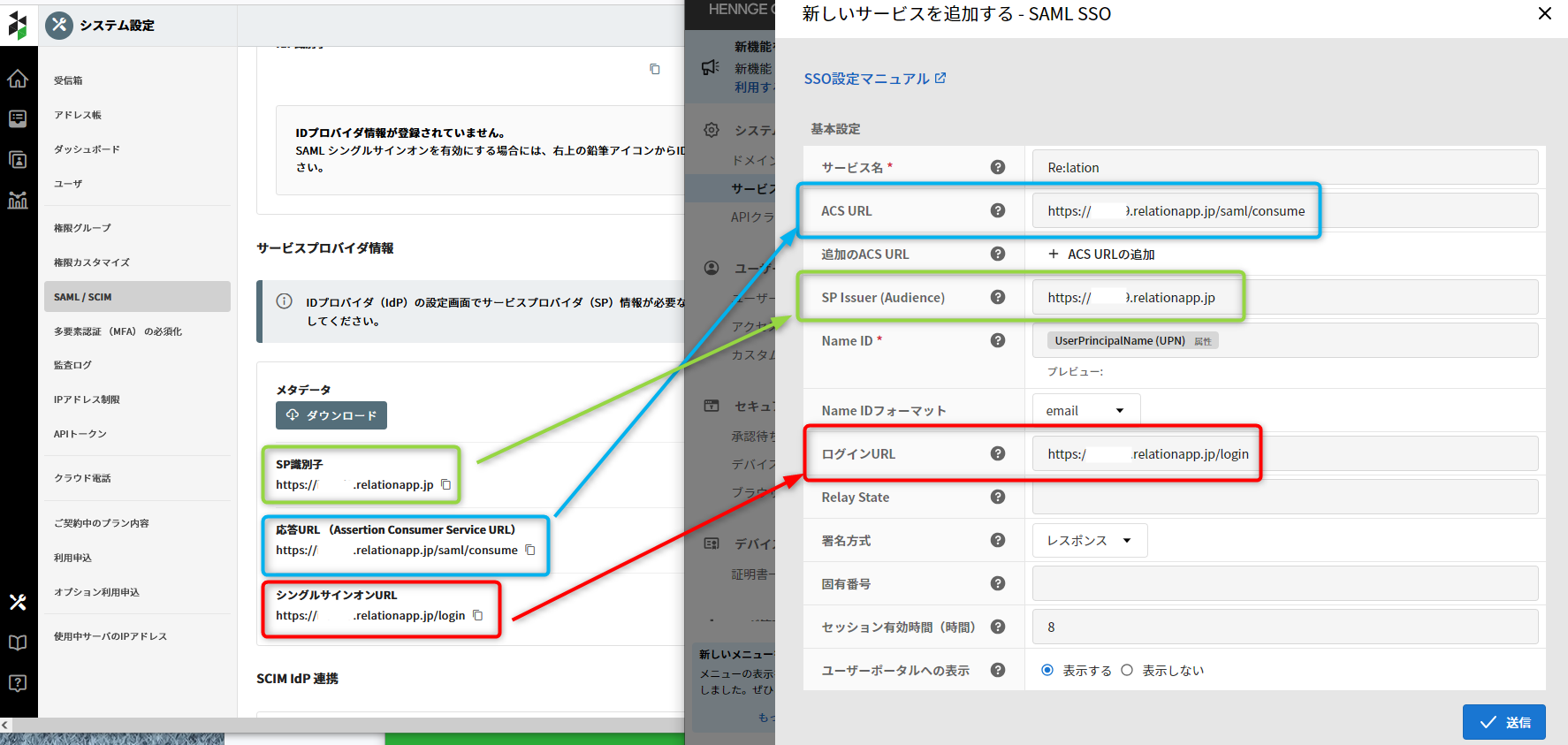Click ACS URLの追加 to add URL
Image resolution: width=1568 pixels, height=745 pixels.
click(1101, 255)
